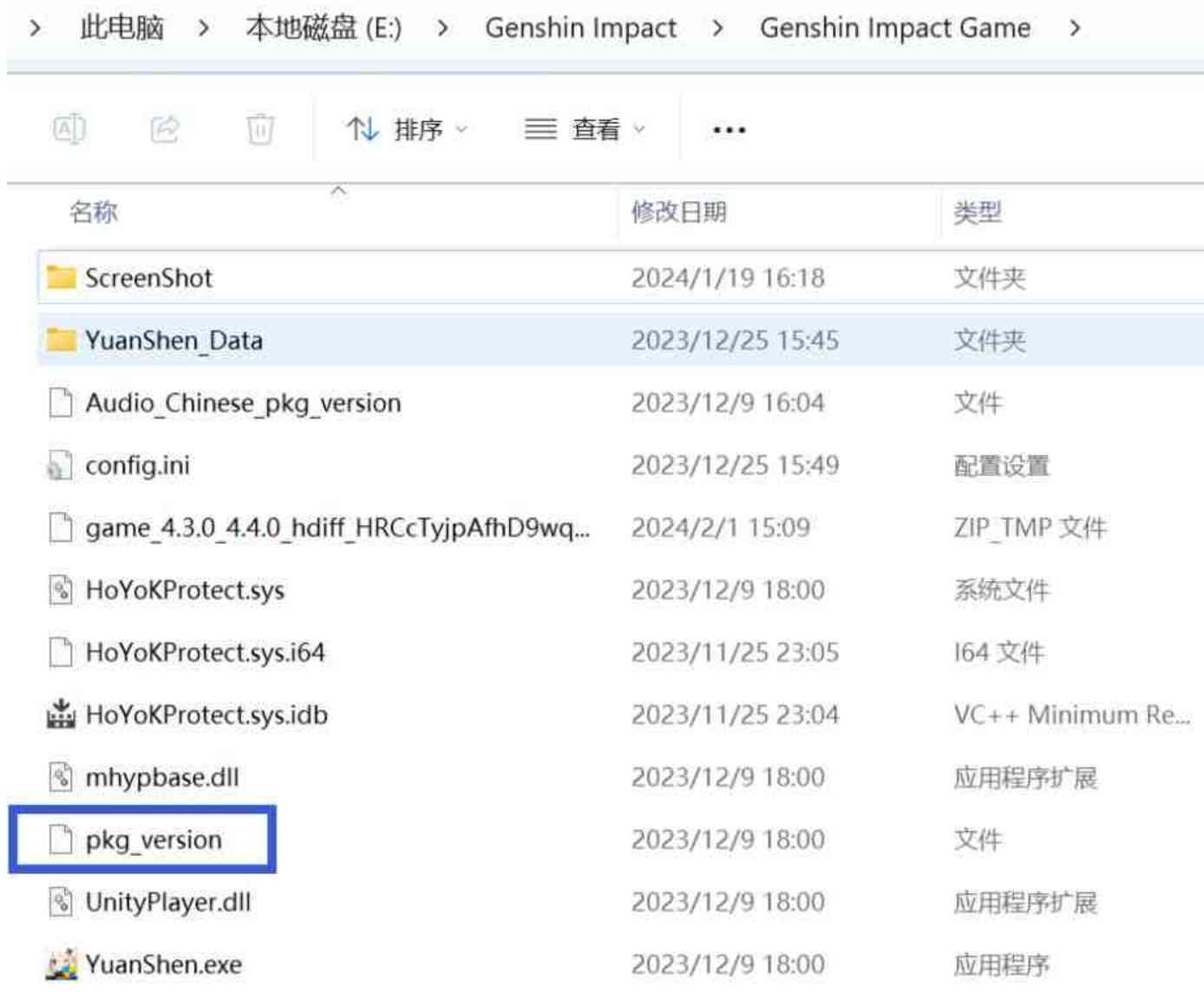Click the Audio_Chinese_pkg_version file name
This screenshot has width=1204, height=1006.
243,403
